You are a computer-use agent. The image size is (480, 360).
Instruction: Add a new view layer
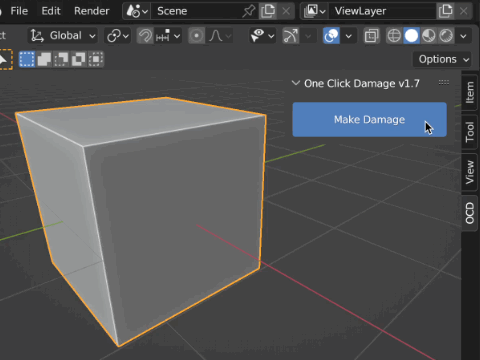pos(446,11)
